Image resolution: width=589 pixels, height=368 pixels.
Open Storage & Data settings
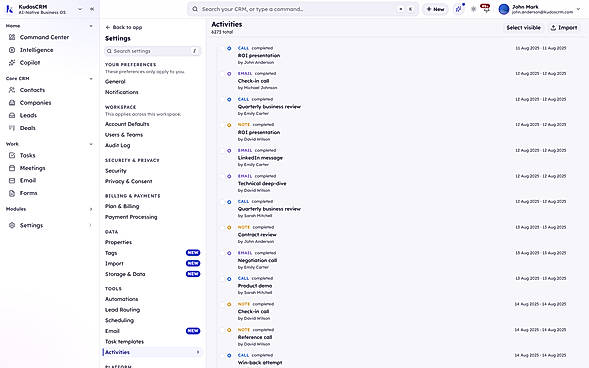[125, 274]
